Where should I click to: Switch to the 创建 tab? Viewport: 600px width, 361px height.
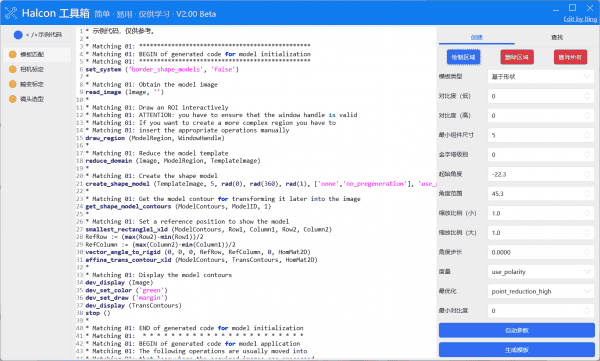click(x=476, y=37)
